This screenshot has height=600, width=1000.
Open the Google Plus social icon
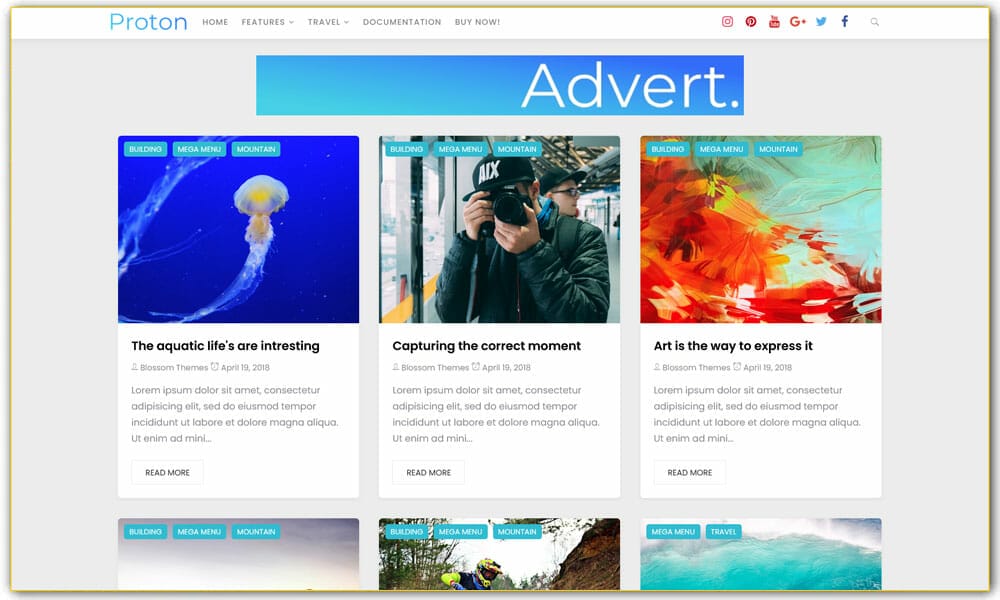[x=798, y=22]
